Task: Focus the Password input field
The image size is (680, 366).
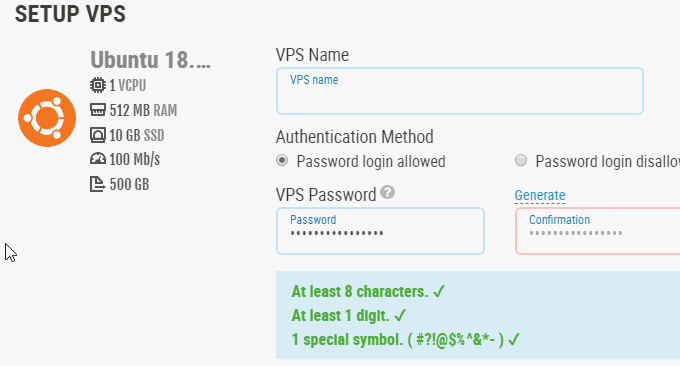Action: pos(380,231)
